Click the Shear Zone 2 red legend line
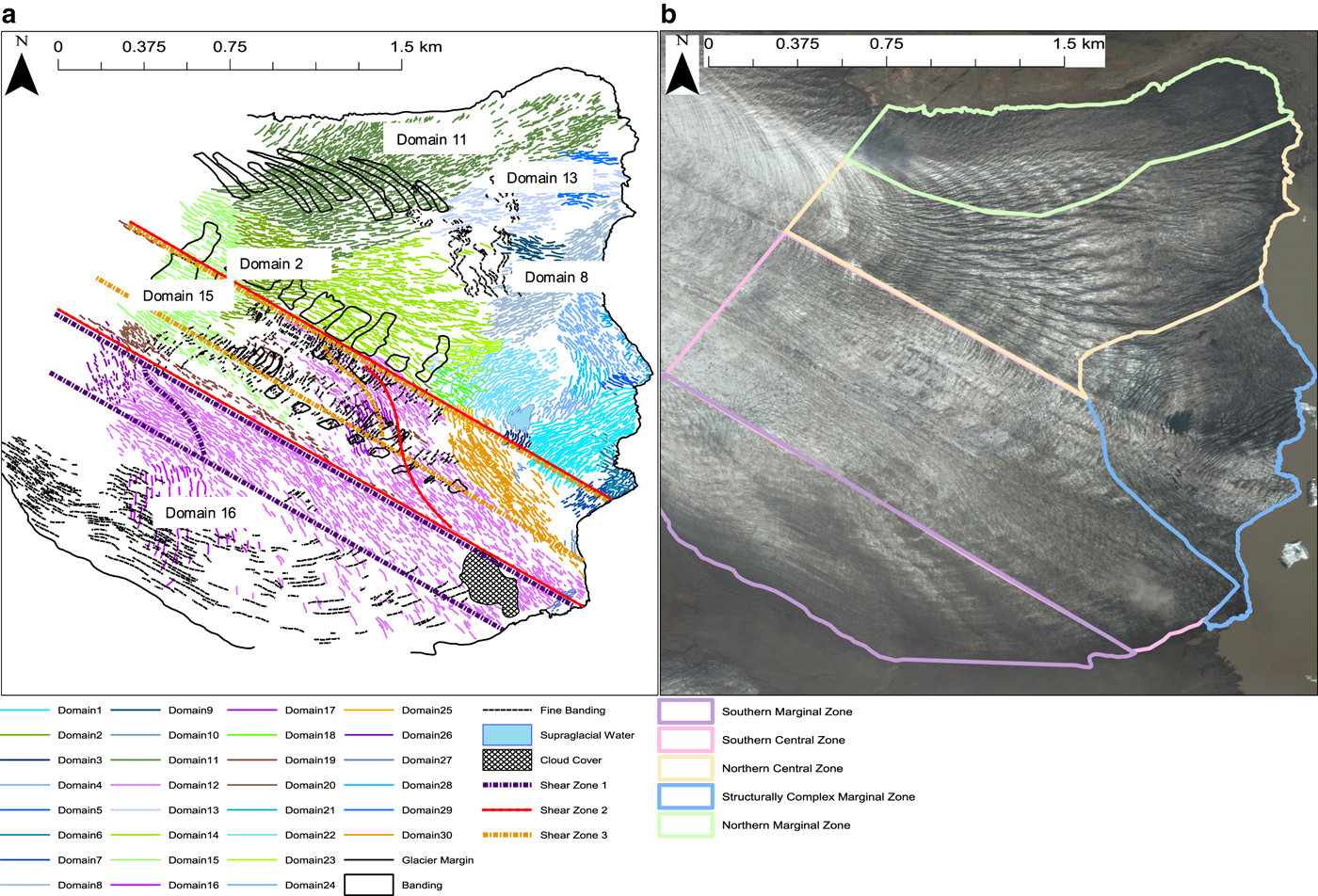This screenshot has width=1318, height=896. [x=507, y=809]
